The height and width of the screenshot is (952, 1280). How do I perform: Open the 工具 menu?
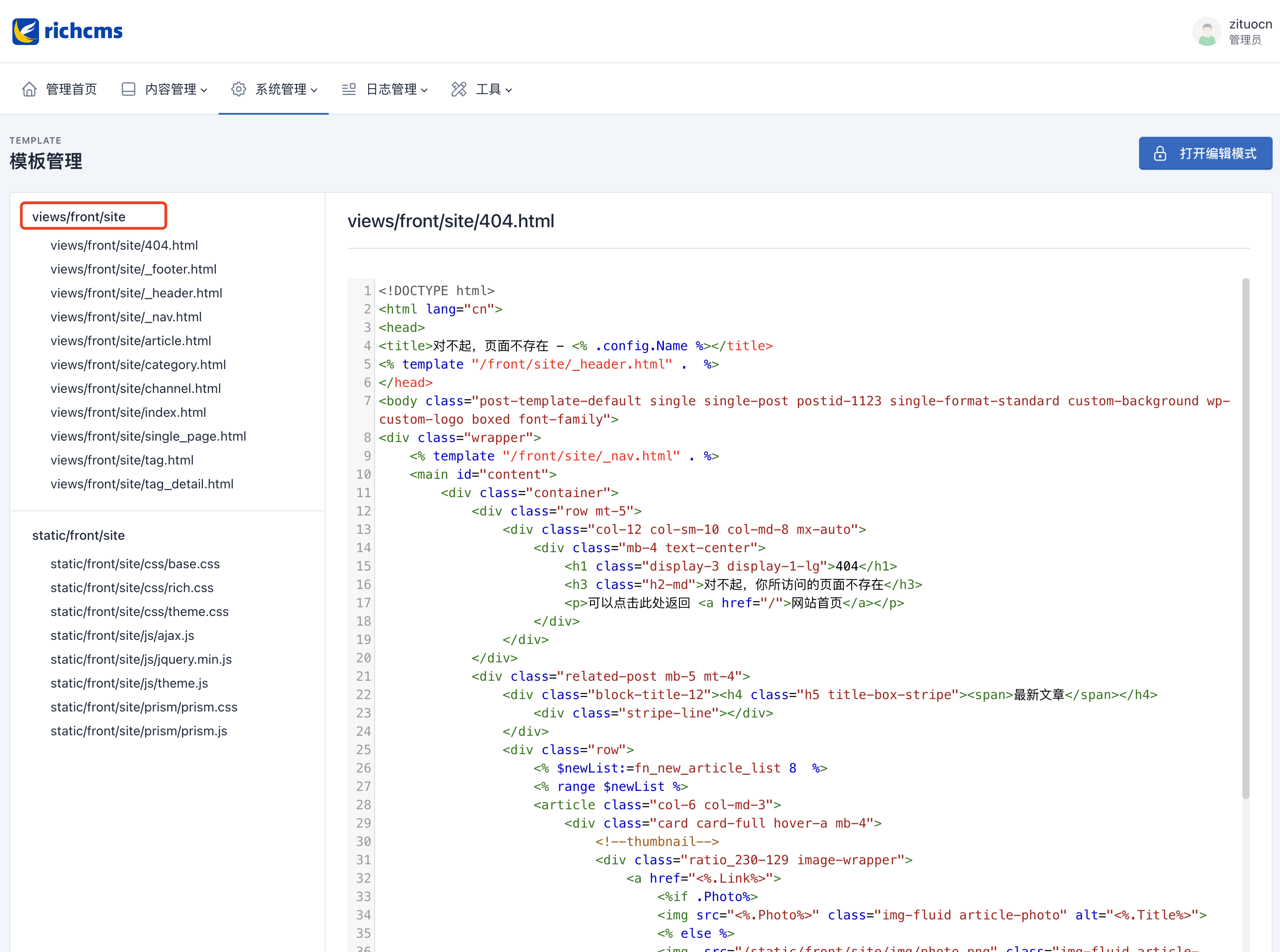(482, 90)
